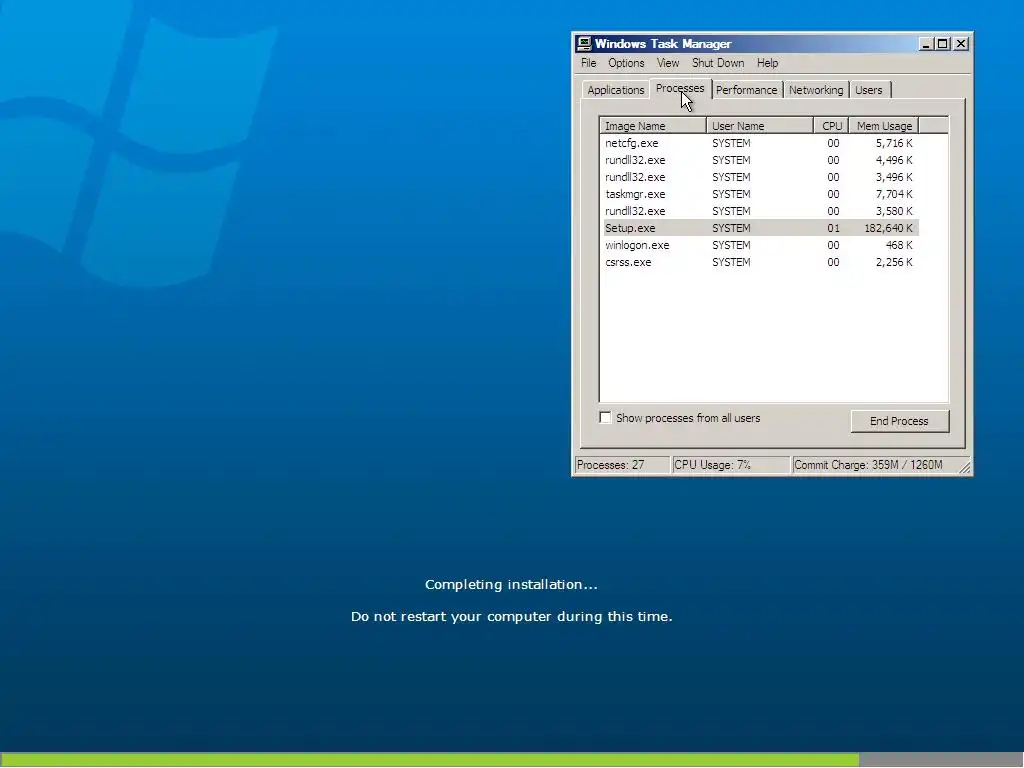Click the 7,704 K memory value

click(894, 194)
